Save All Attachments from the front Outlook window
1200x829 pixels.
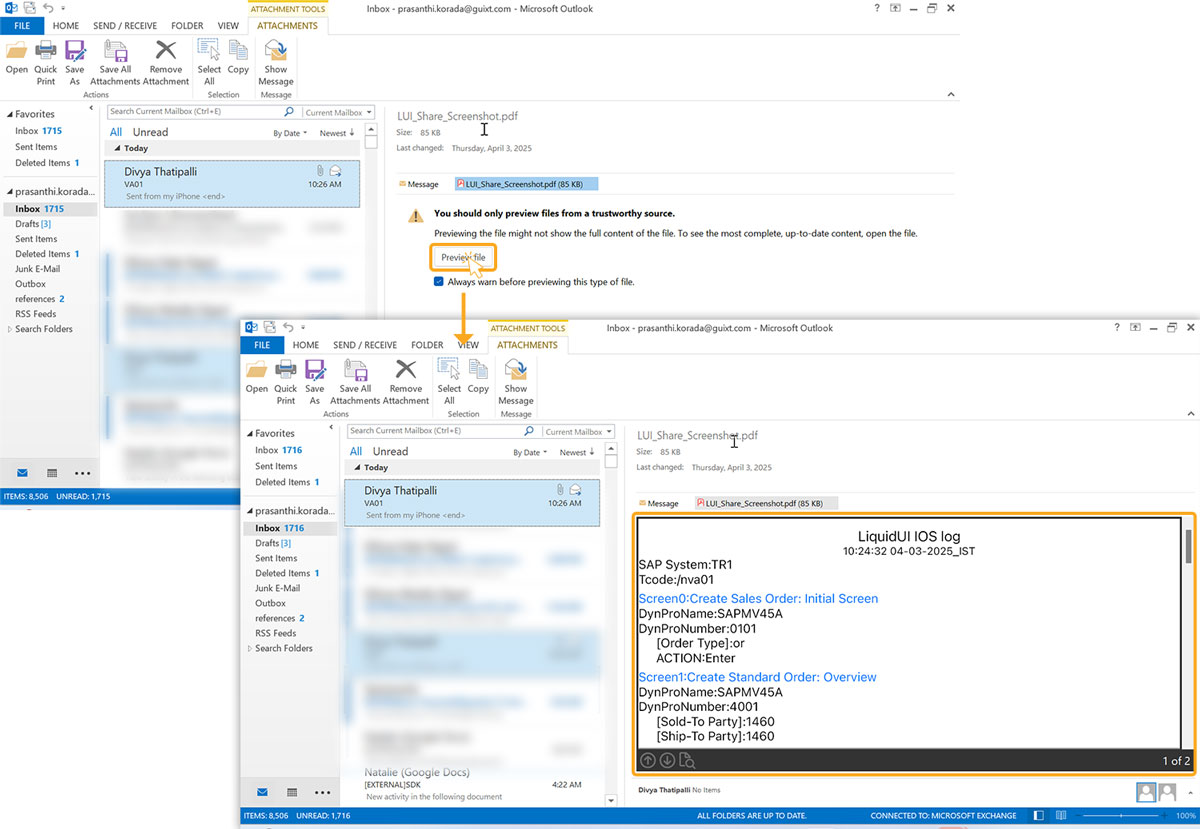coord(355,381)
